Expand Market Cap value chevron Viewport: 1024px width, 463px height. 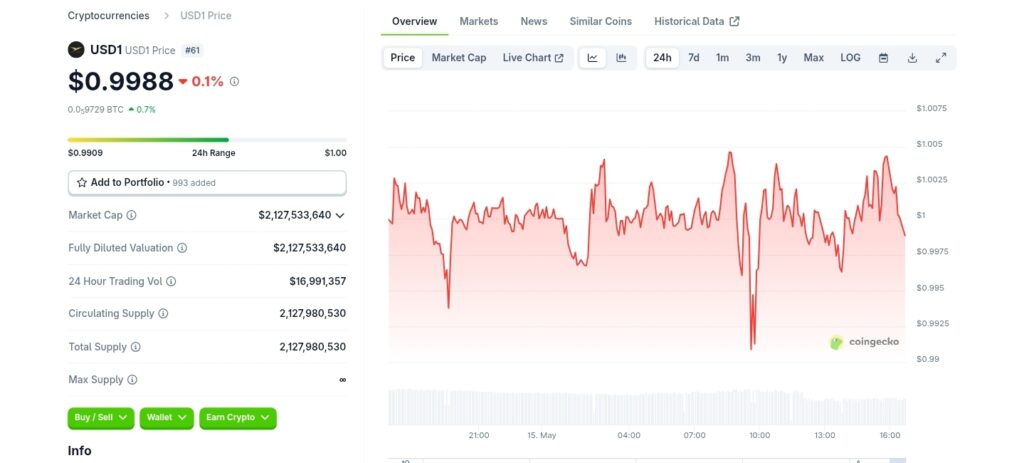click(x=340, y=216)
